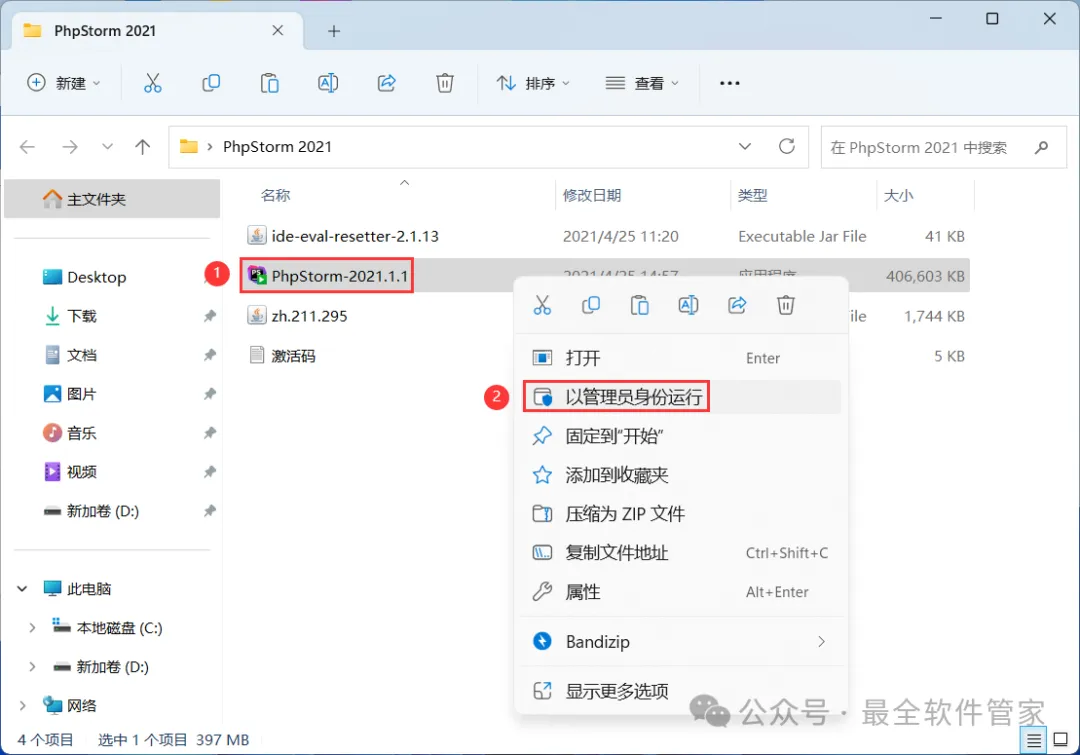Go up one folder level

143,147
